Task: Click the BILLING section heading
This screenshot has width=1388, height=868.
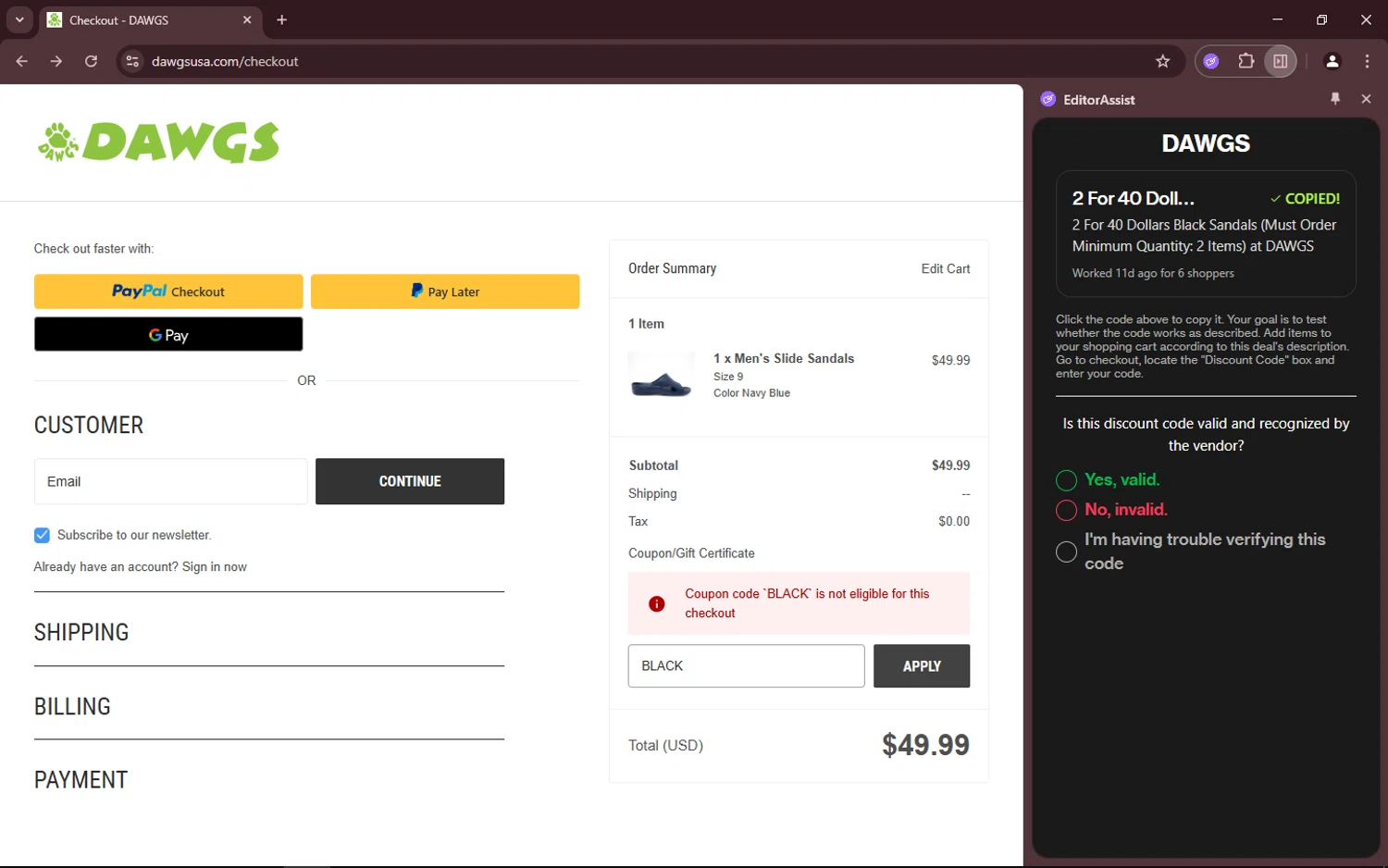Action: click(x=72, y=706)
